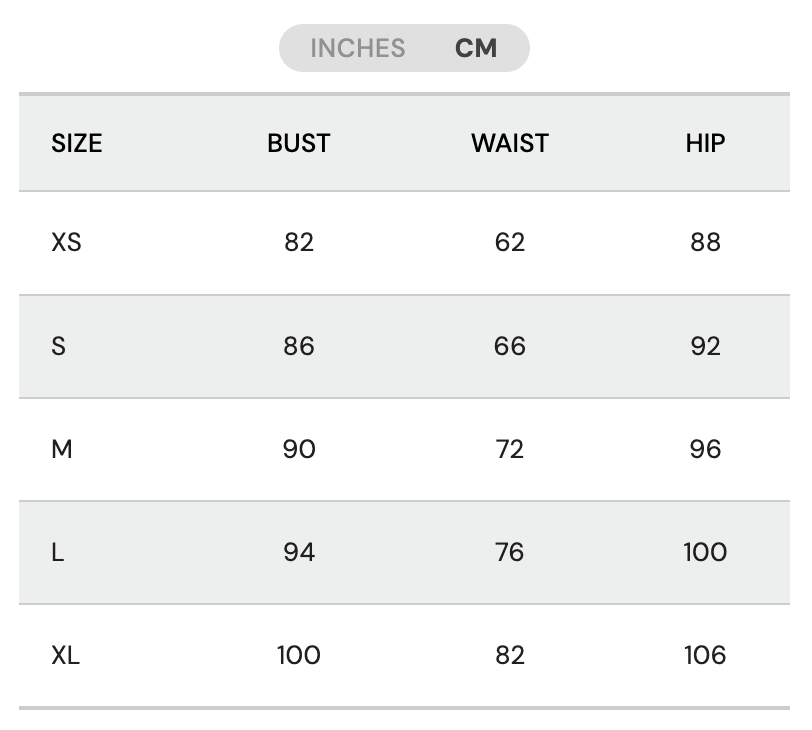Click the L hip value 100

[705, 552]
